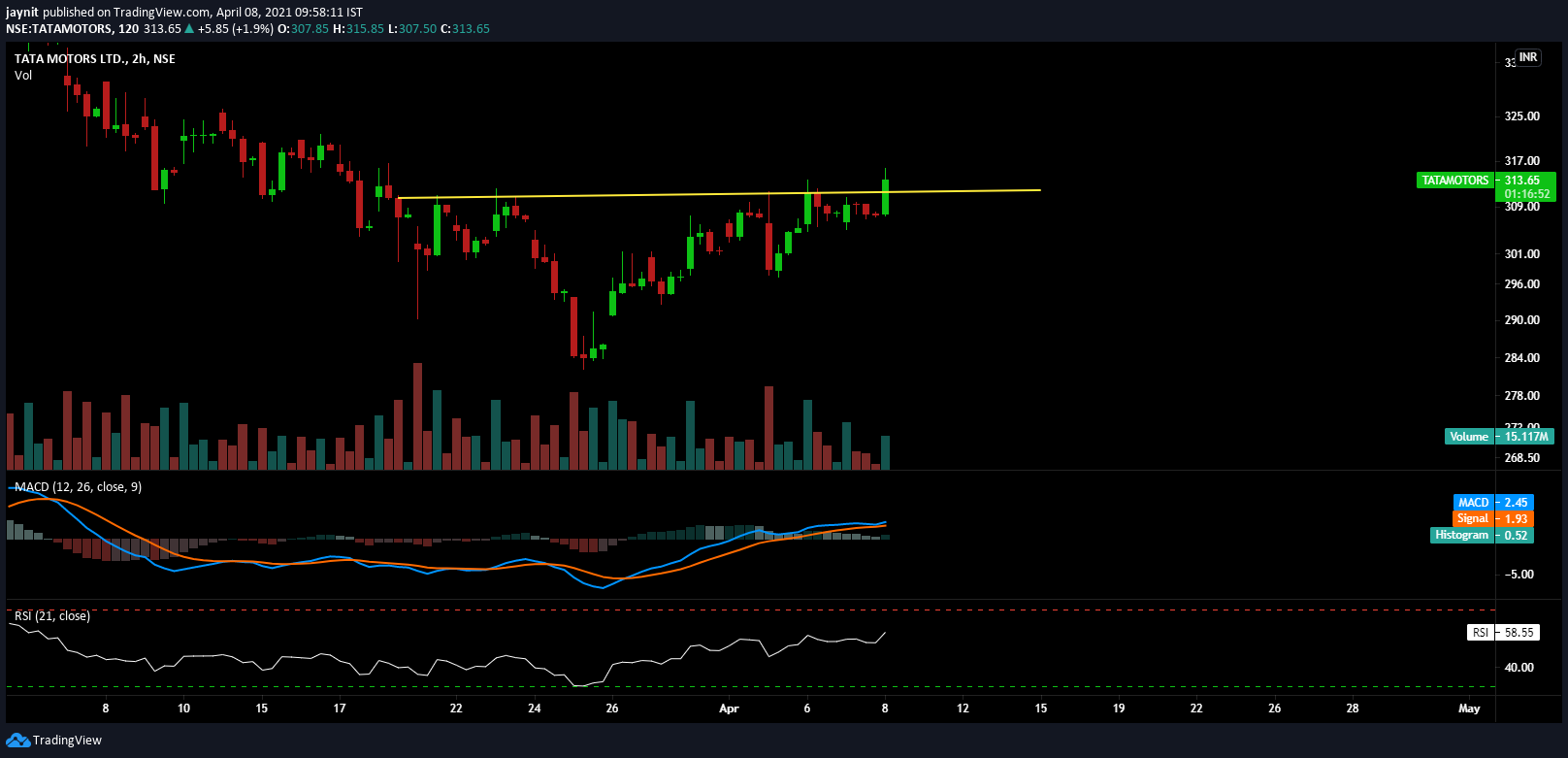The height and width of the screenshot is (758, 1568).
Task: Click the 290.00 price axis label
Action: click(x=1521, y=320)
